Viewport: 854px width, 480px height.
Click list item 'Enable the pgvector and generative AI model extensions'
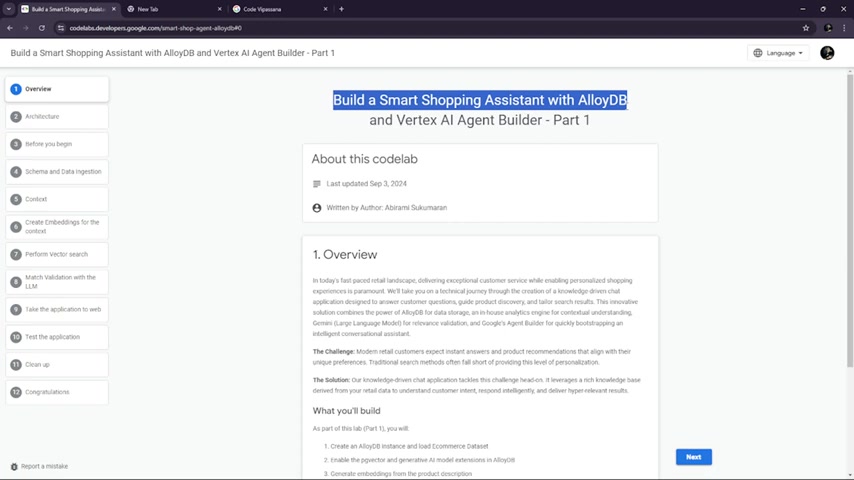point(422,460)
